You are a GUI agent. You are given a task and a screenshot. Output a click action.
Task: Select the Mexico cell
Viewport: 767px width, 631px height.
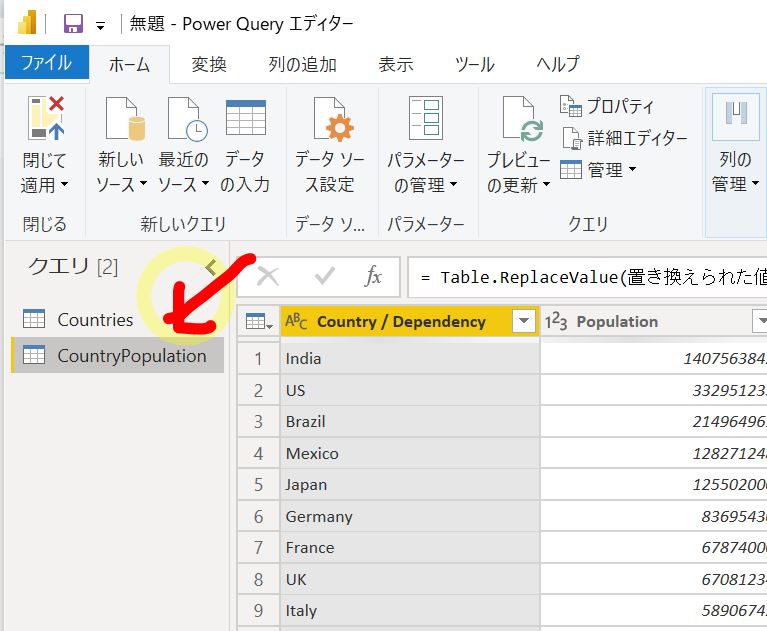tap(410, 453)
